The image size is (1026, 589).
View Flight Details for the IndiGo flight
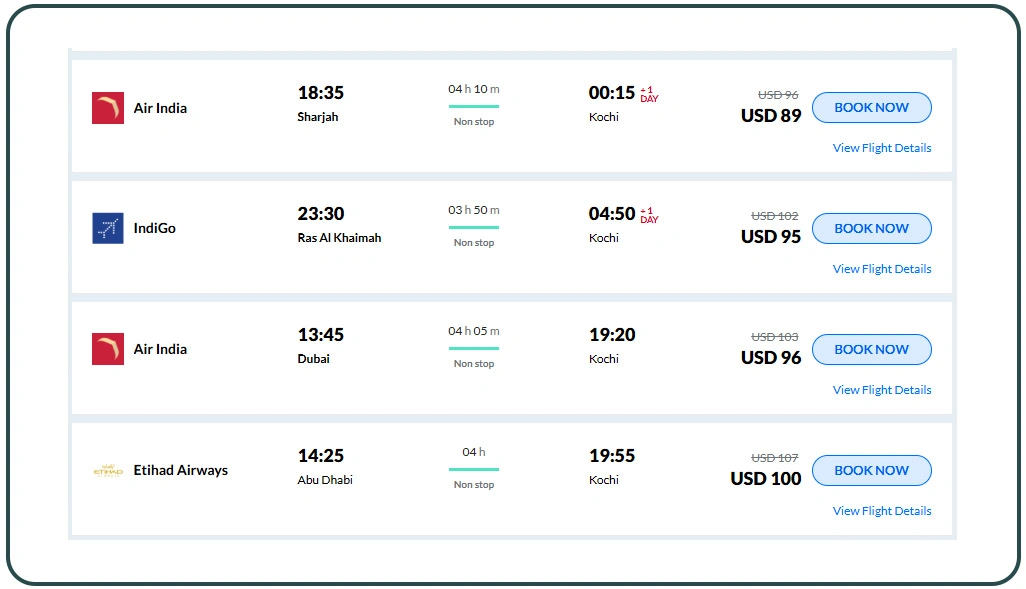[x=881, y=268]
